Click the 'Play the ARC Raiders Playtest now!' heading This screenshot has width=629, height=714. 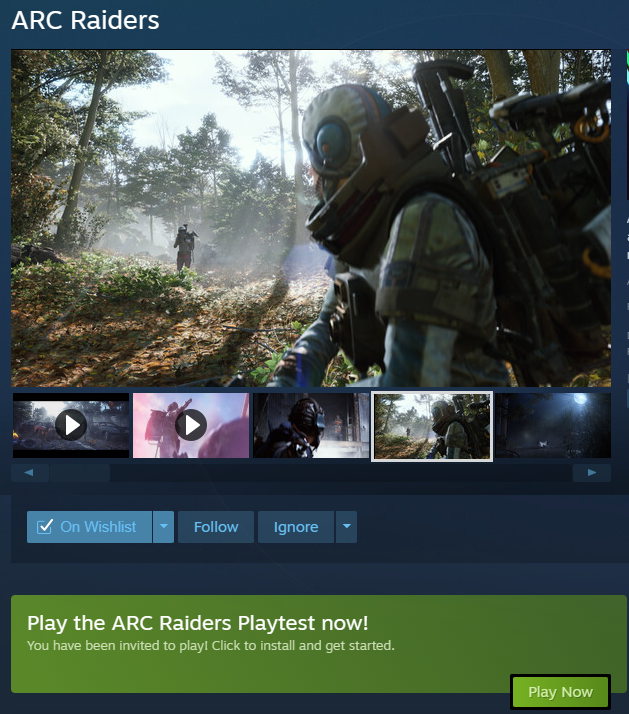(198, 623)
